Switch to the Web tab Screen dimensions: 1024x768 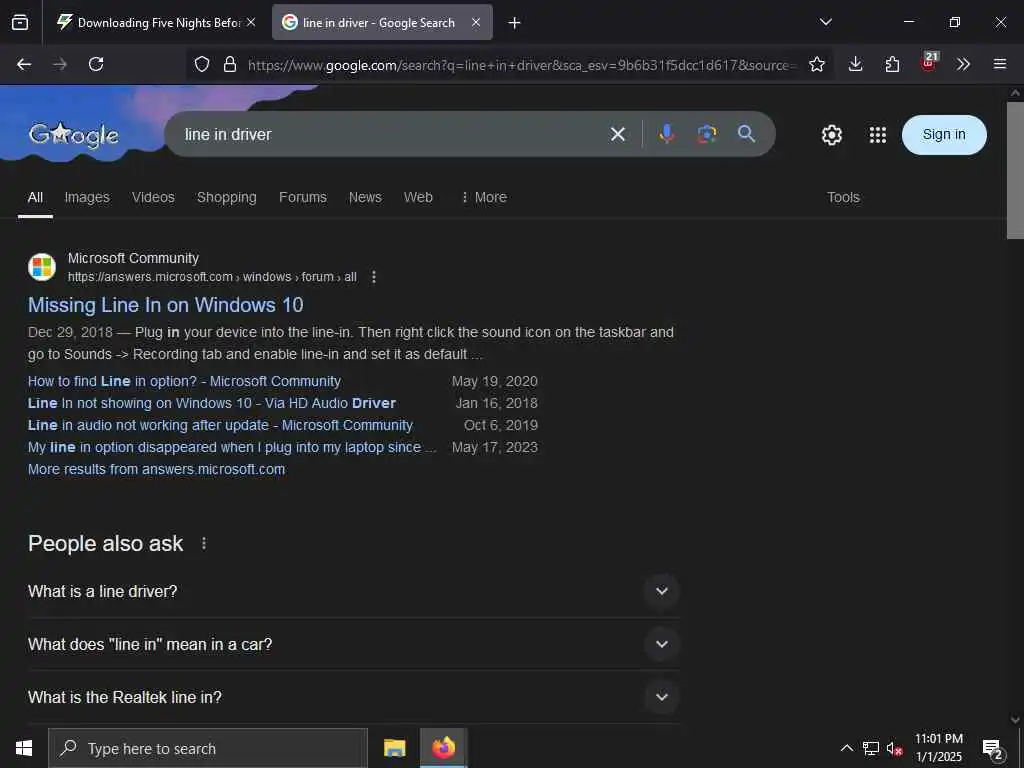click(418, 197)
